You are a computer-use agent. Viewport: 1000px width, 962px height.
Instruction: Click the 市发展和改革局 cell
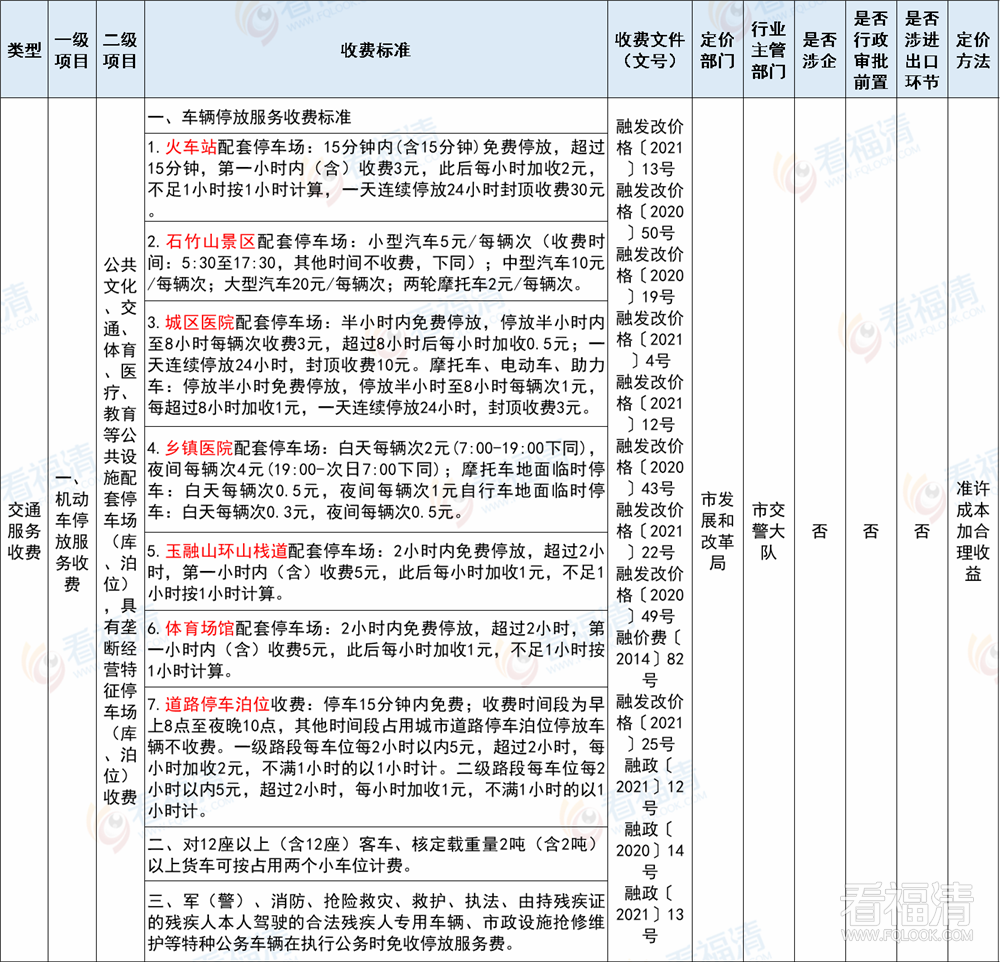[x=718, y=530]
